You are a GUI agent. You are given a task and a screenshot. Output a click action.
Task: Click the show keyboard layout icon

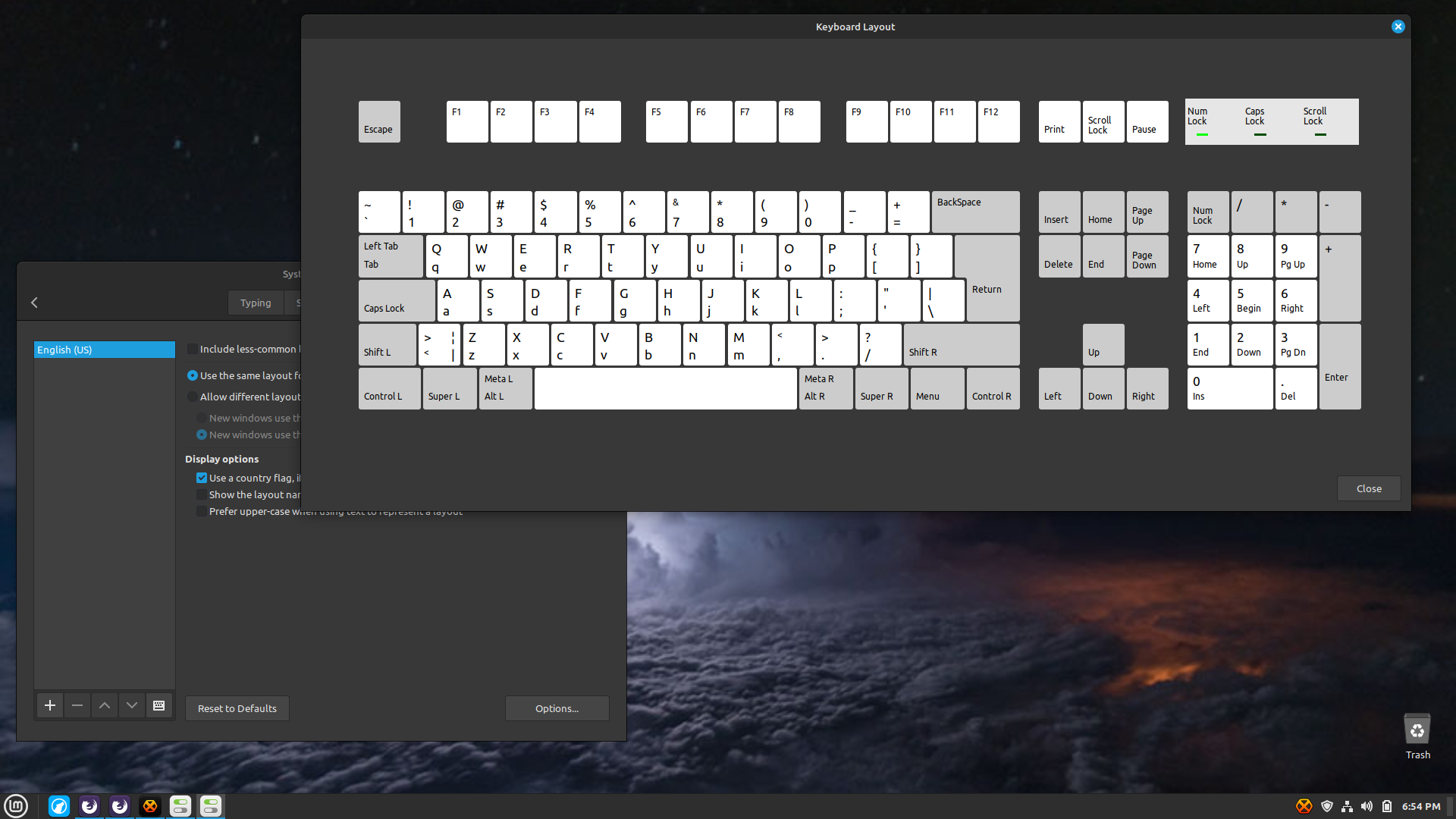(x=159, y=706)
